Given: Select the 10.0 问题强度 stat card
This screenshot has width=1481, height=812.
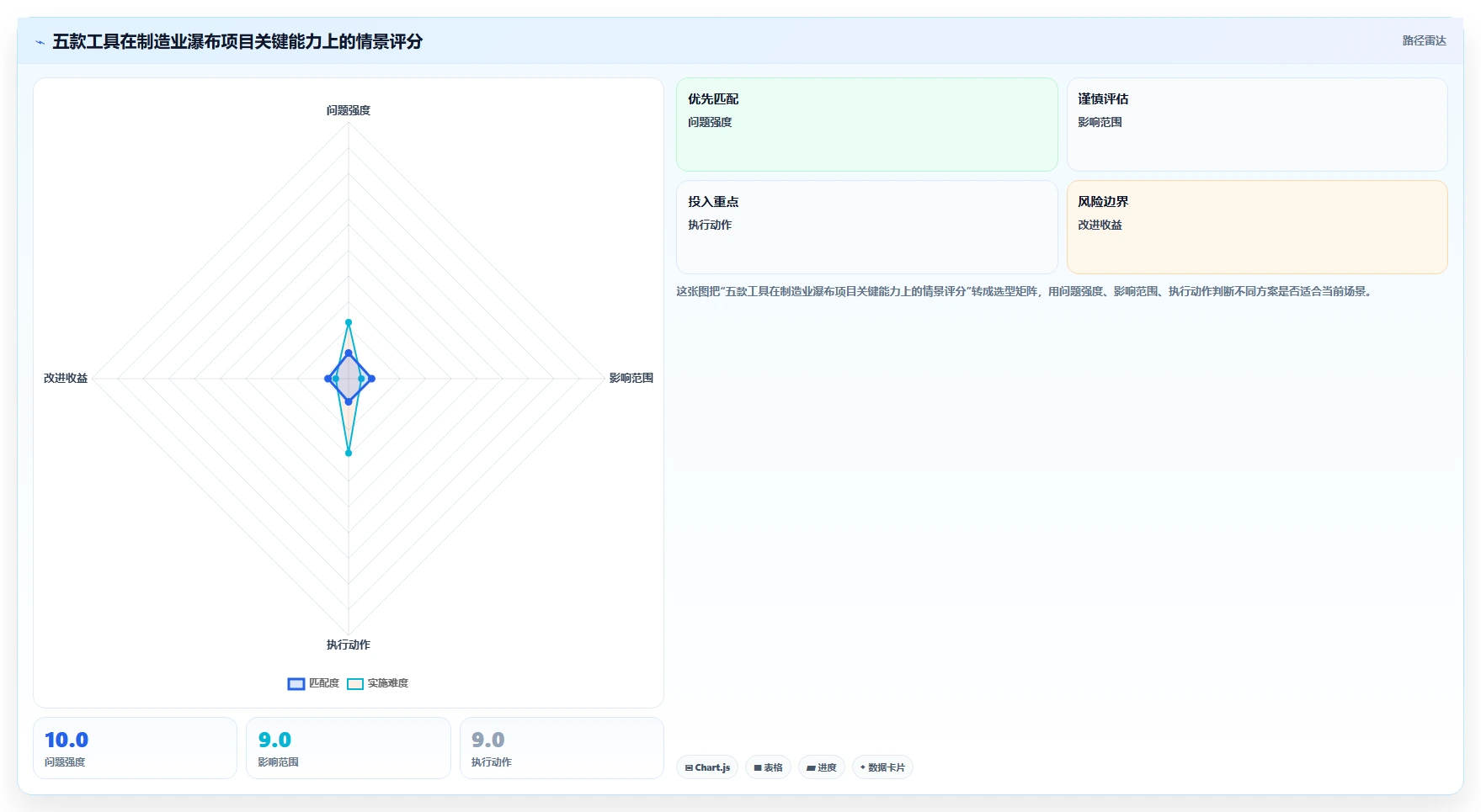Looking at the screenshot, I should click(x=135, y=748).
